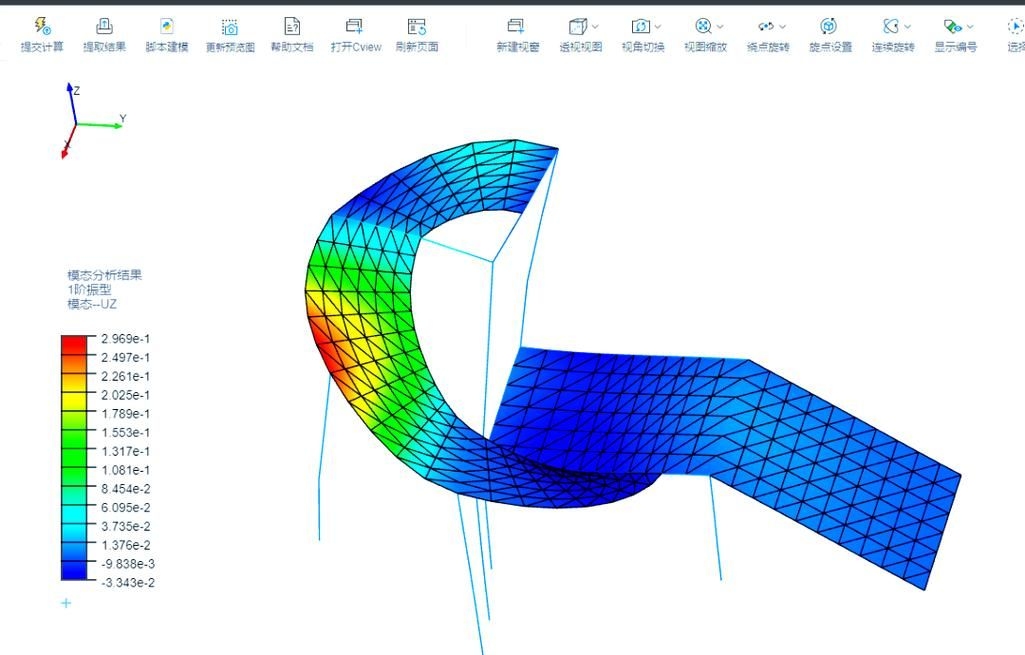Click the 刷新页面 refresh page icon
Image resolution: width=1025 pixels, height=655 pixels.
pyautogui.click(x=417, y=27)
